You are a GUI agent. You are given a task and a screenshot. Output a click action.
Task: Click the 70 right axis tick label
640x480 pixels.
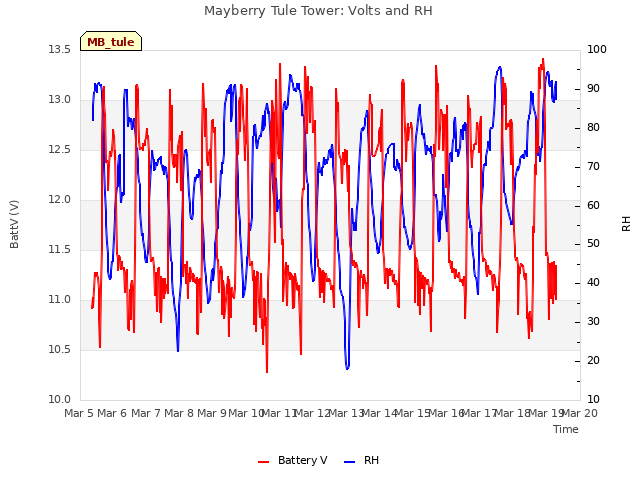coord(593,167)
